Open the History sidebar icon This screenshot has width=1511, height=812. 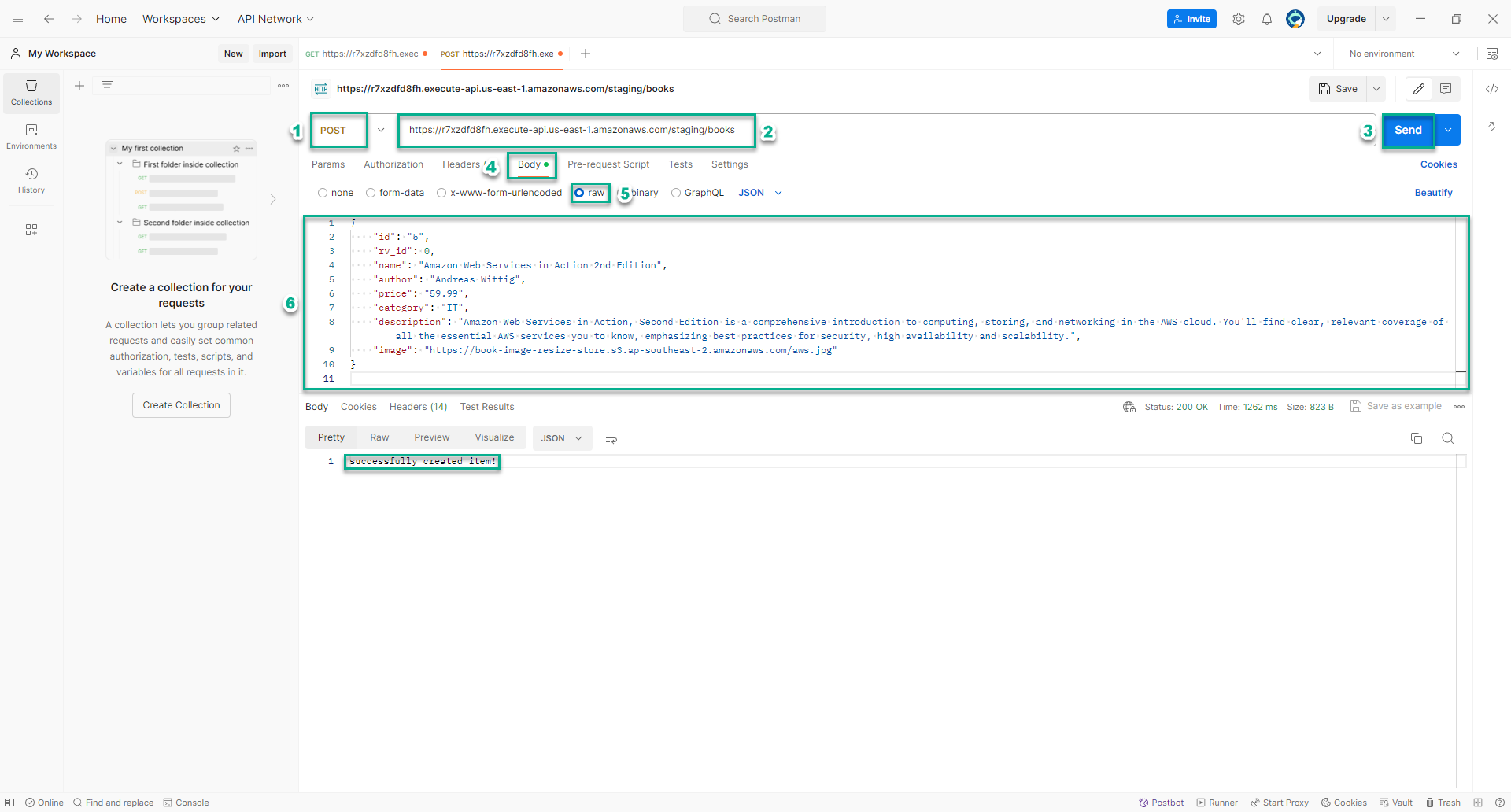(31, 181)
